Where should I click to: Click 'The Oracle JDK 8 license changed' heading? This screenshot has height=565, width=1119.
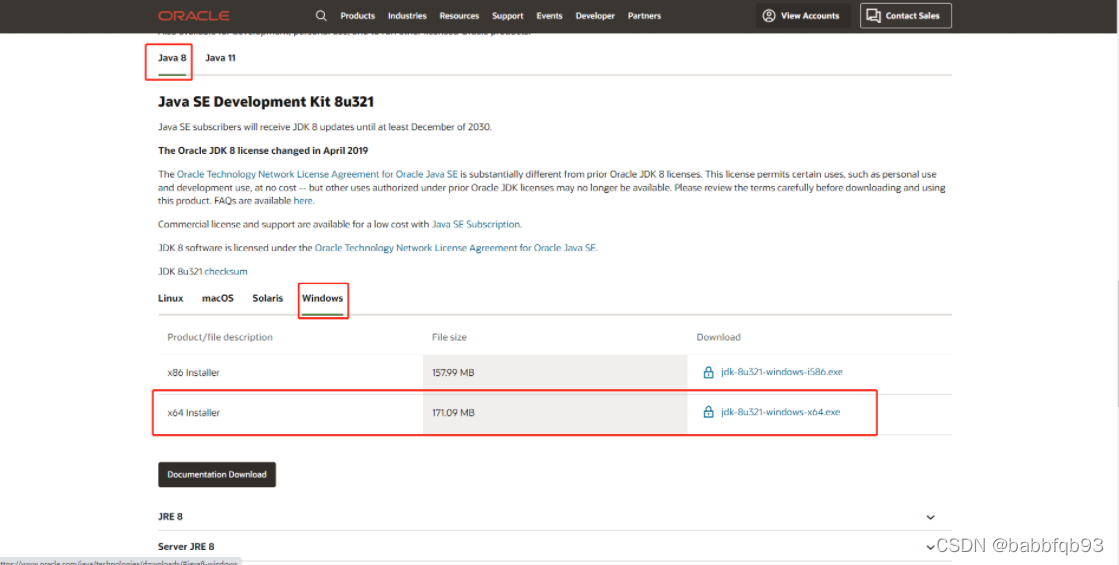263,151
